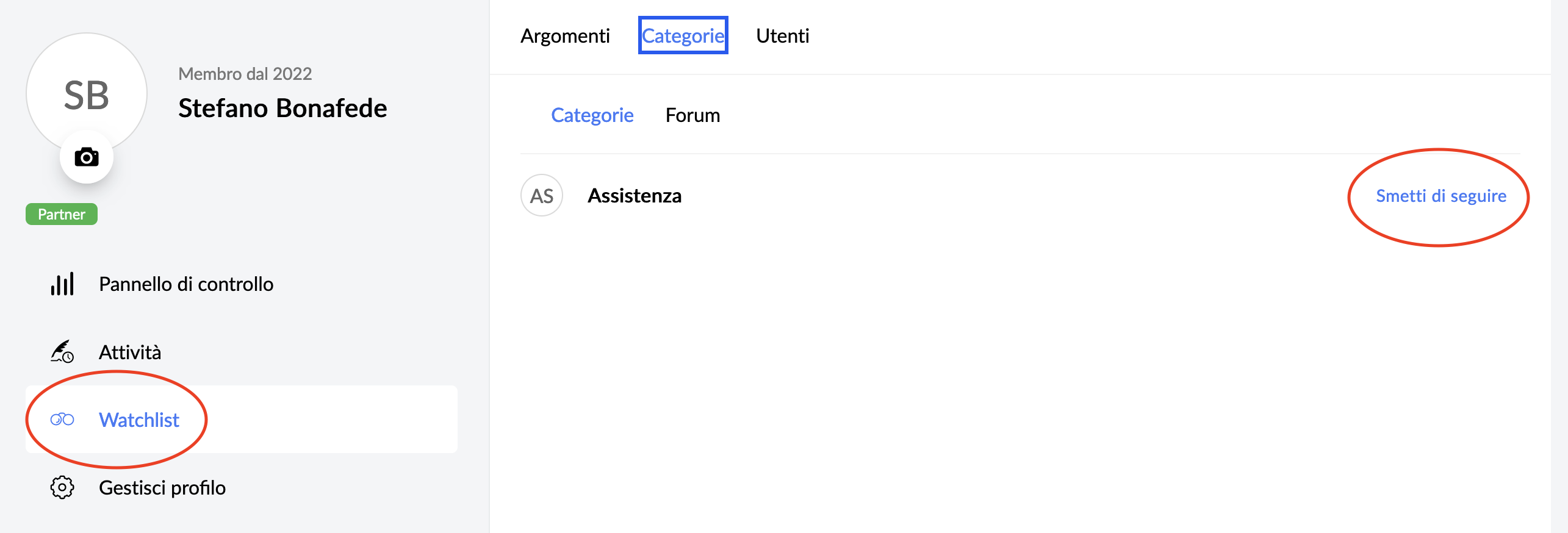Open Pannello di controllo menu item
1568x533 pixels.
(186, 284)
